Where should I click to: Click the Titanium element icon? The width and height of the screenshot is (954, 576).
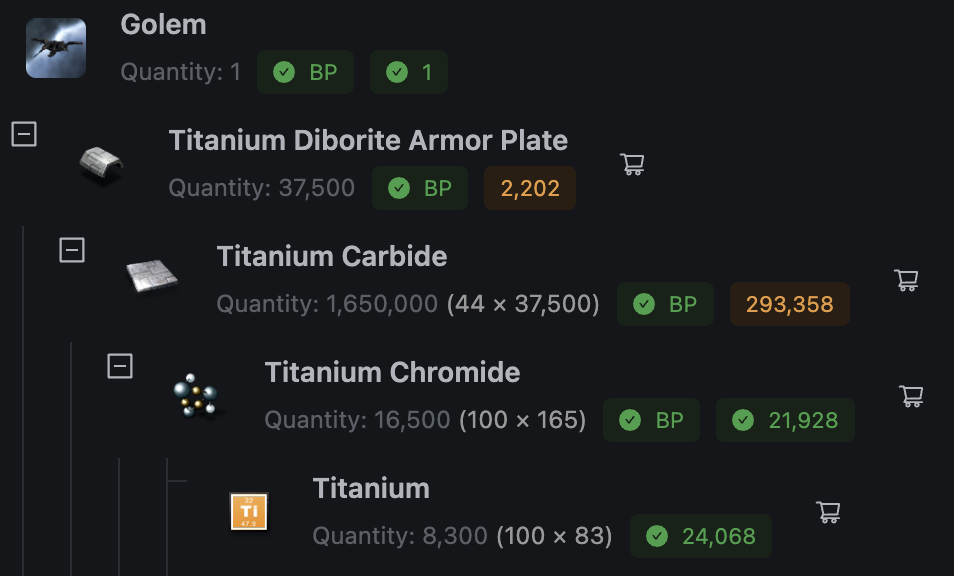248,511
